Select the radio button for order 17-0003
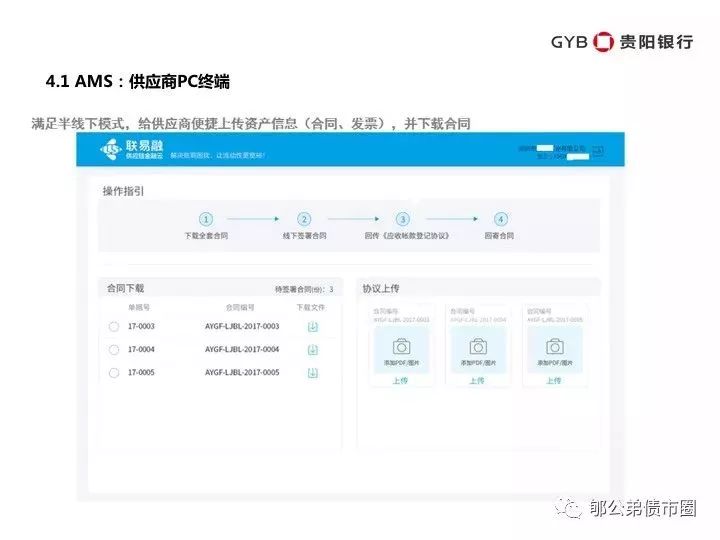This screenshot has width=720, height=540. 114,326
